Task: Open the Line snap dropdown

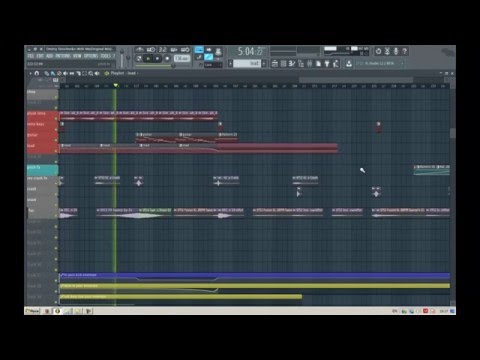Action: 213,65
